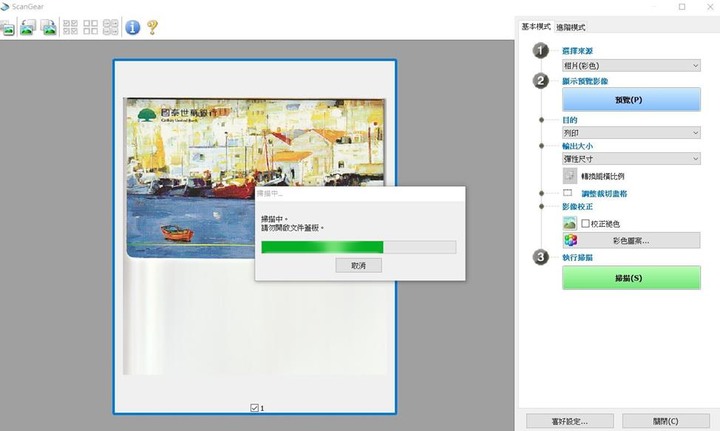This screenshot has height=431, width=720.
Task: Rotate the image left
Action: click(28, 27)
